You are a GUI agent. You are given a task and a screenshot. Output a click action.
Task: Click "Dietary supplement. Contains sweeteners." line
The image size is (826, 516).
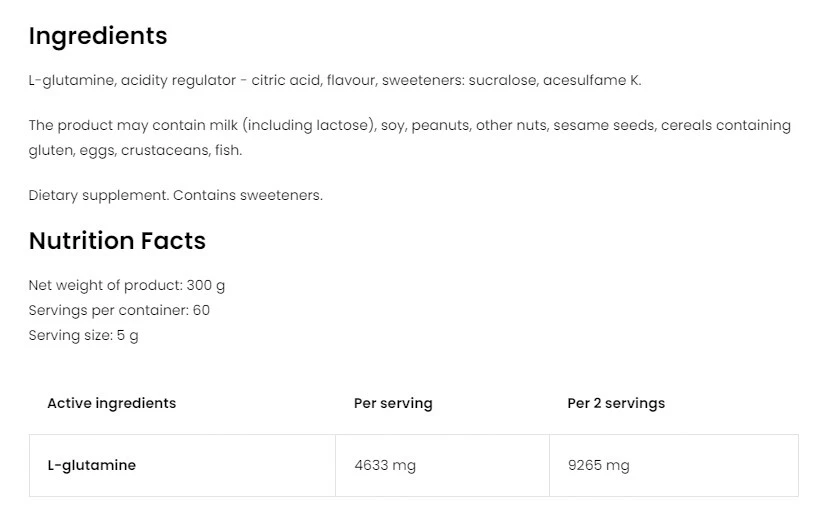click(x=176, y=195)
